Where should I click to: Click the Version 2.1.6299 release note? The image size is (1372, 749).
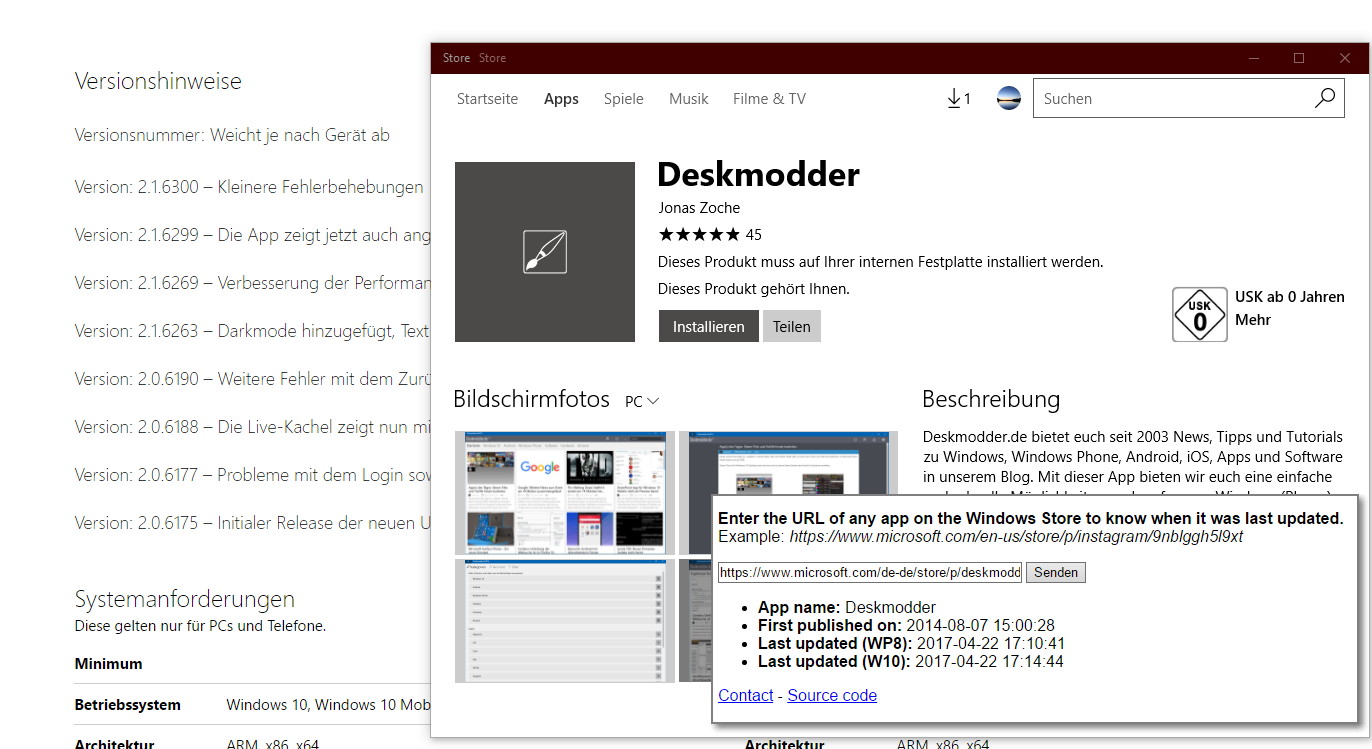[252, 235]
